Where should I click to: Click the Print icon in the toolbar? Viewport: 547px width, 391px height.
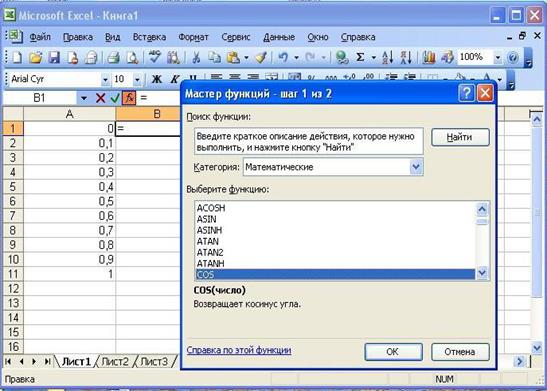tap(113, 58)
